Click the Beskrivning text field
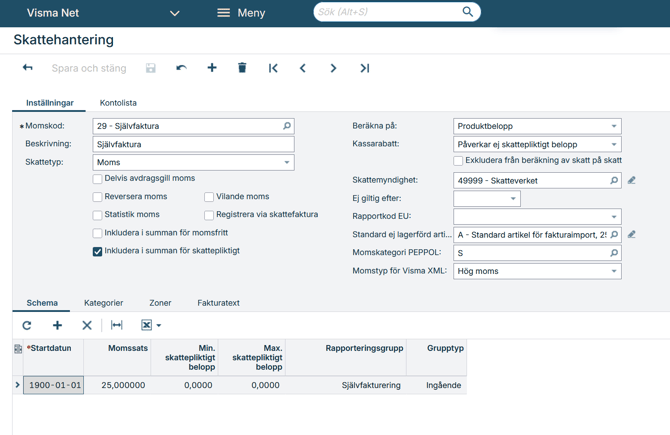This screenshot has height=435, width=670. [x=193, y=144]
